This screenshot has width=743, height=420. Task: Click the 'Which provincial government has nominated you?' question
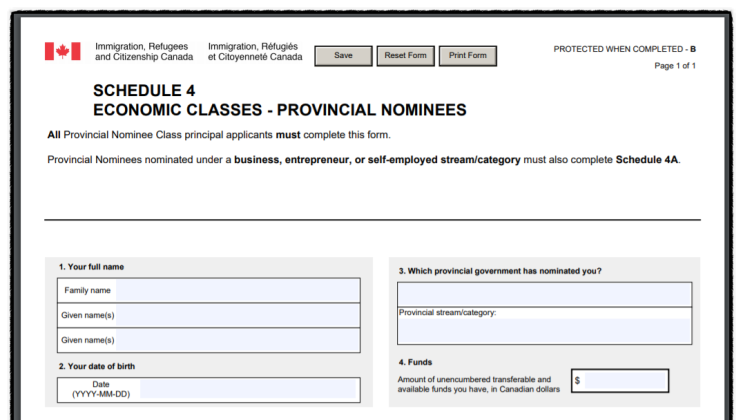coord(500,271)
